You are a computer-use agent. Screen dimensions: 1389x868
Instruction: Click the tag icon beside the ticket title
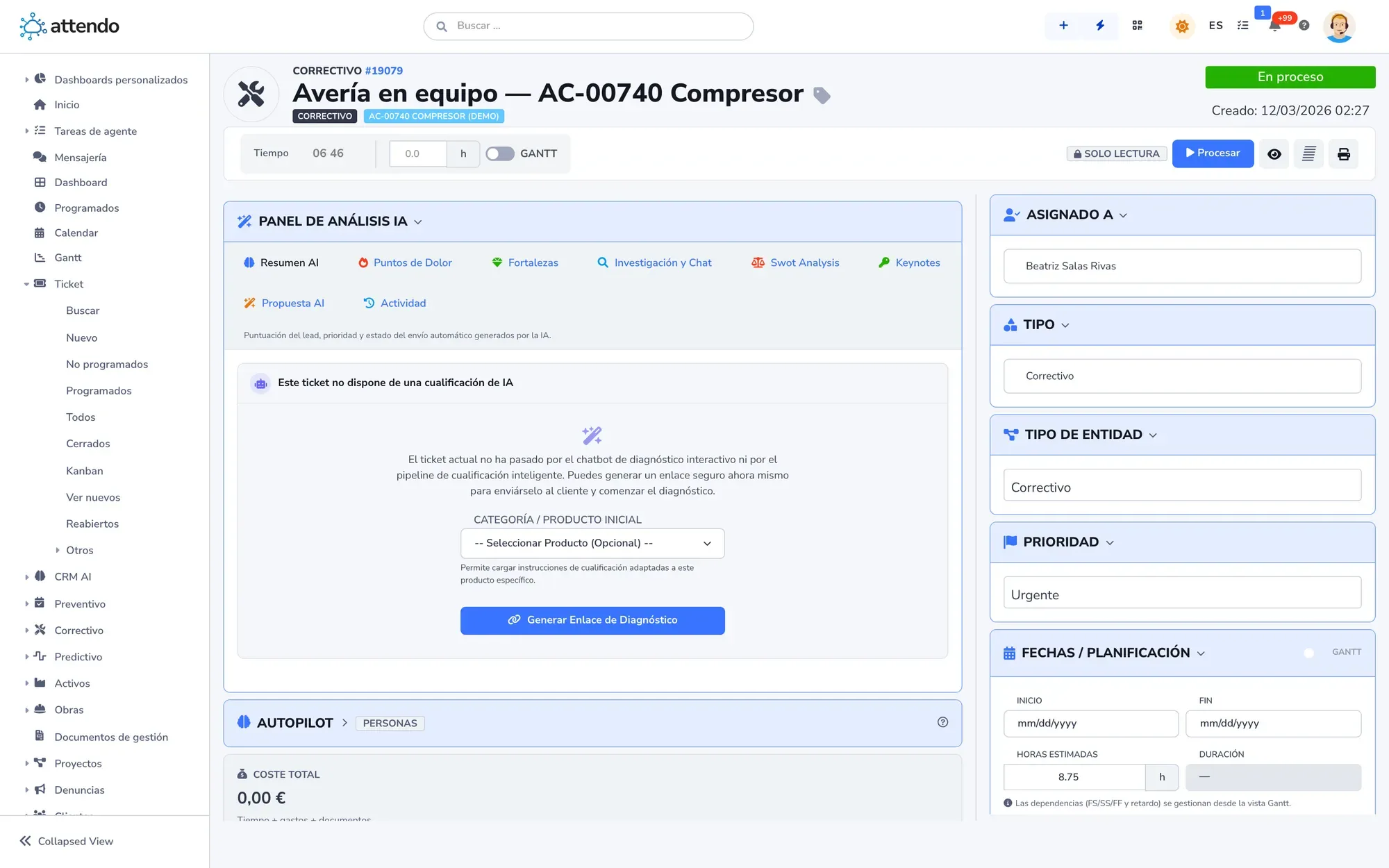click(x=822, y=95)
